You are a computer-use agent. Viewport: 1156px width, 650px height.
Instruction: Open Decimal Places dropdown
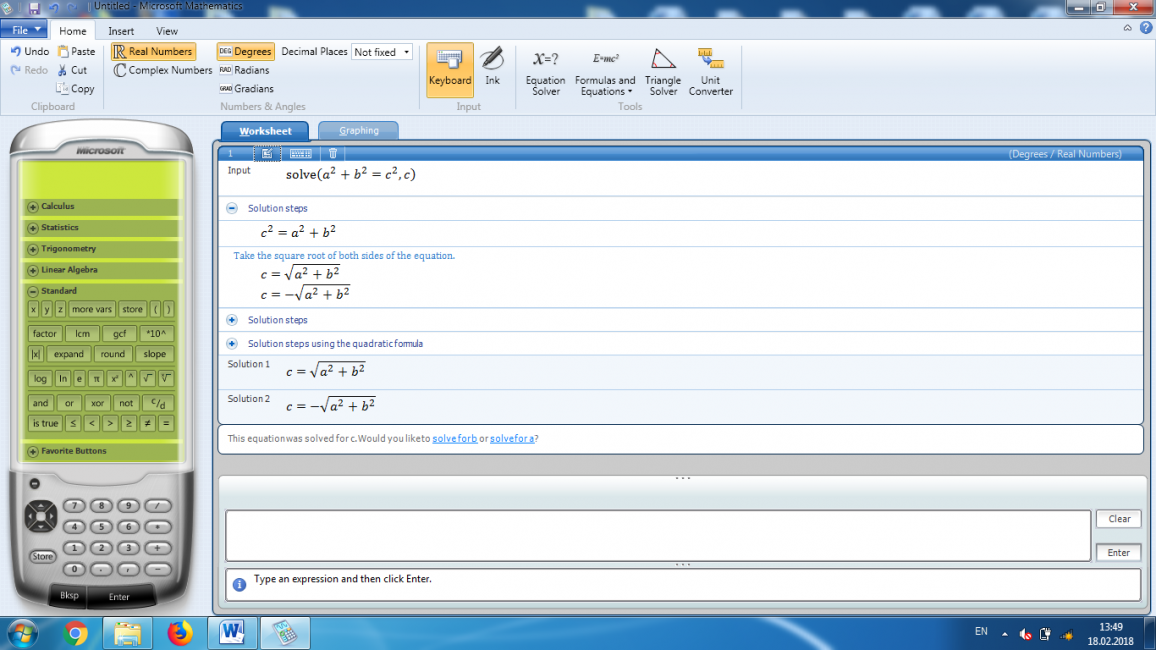click(406, 52)
